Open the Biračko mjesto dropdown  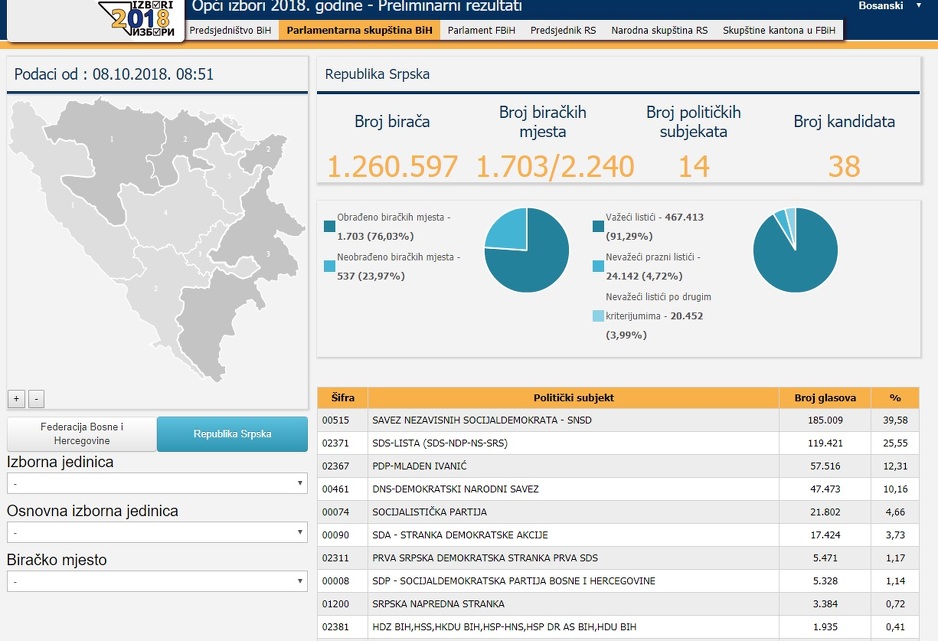pos(157,582)
